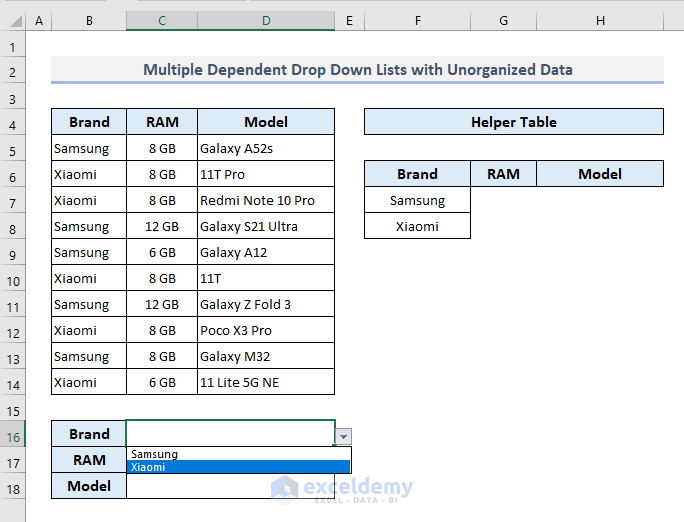This screenshot has width=684, height=522.
Task: Select the helper table Samsung cell
Action: [417, 200]
